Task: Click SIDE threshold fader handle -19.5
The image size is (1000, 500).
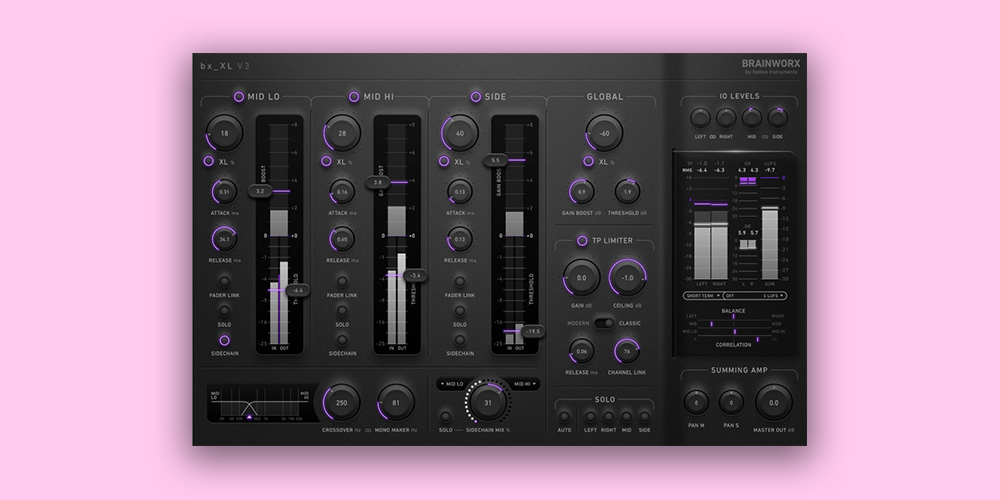Action: pyautogui.click(x=533, y=331)
